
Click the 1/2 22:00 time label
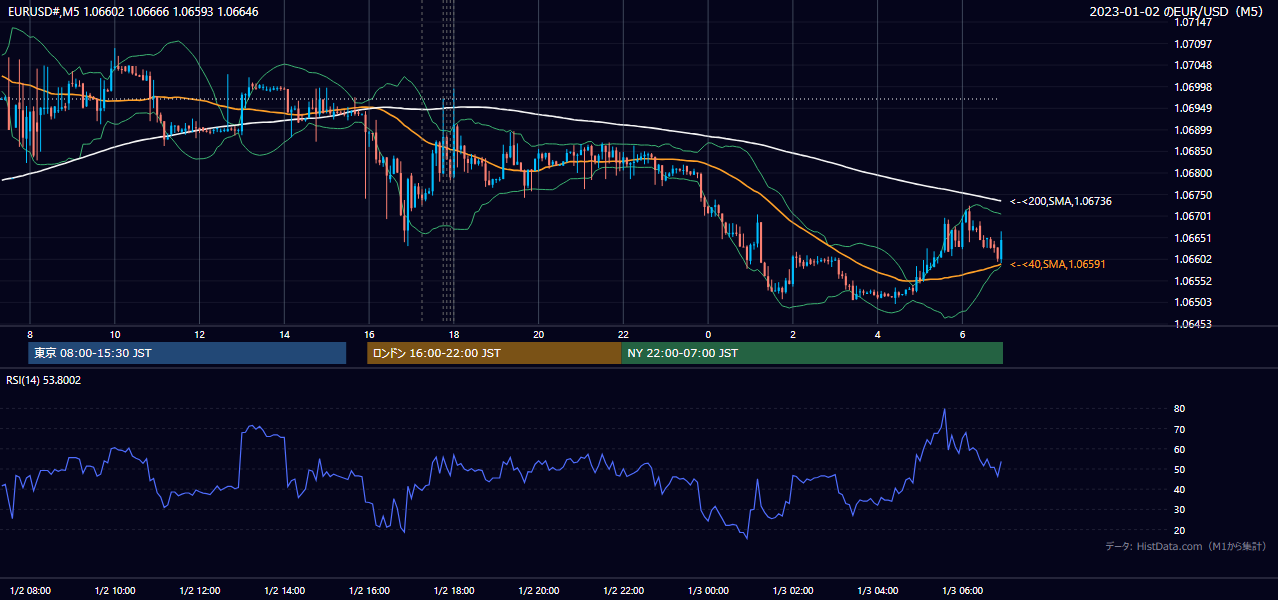624,590
